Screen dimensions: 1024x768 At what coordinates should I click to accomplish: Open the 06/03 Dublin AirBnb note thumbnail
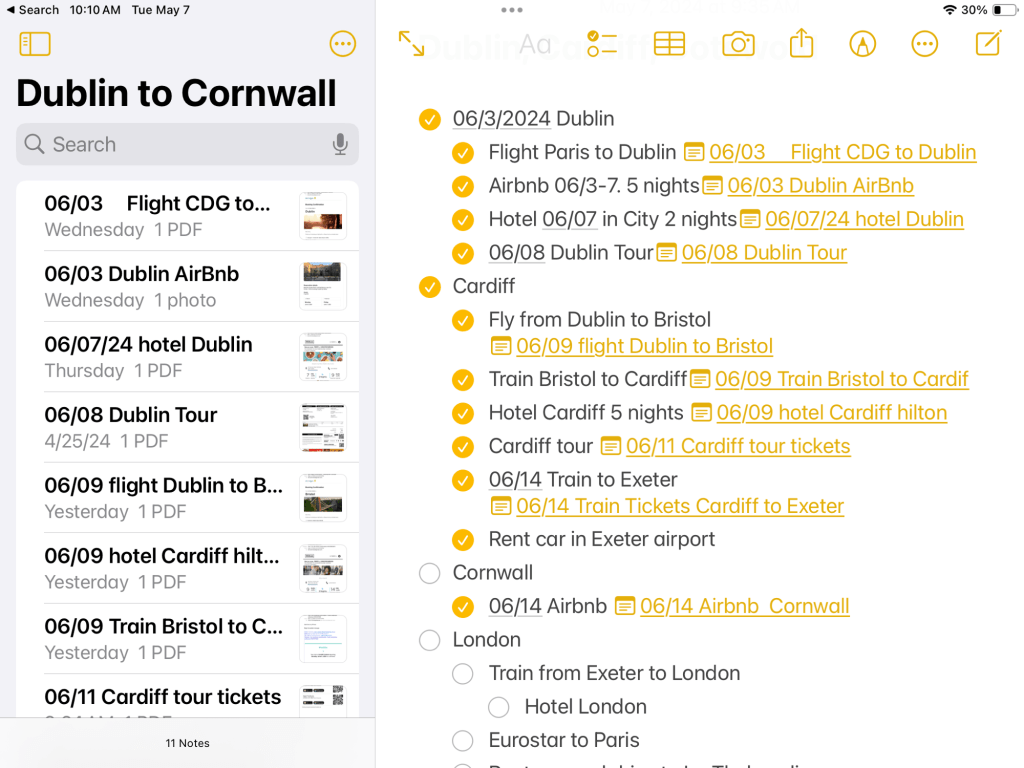(323, 286)
